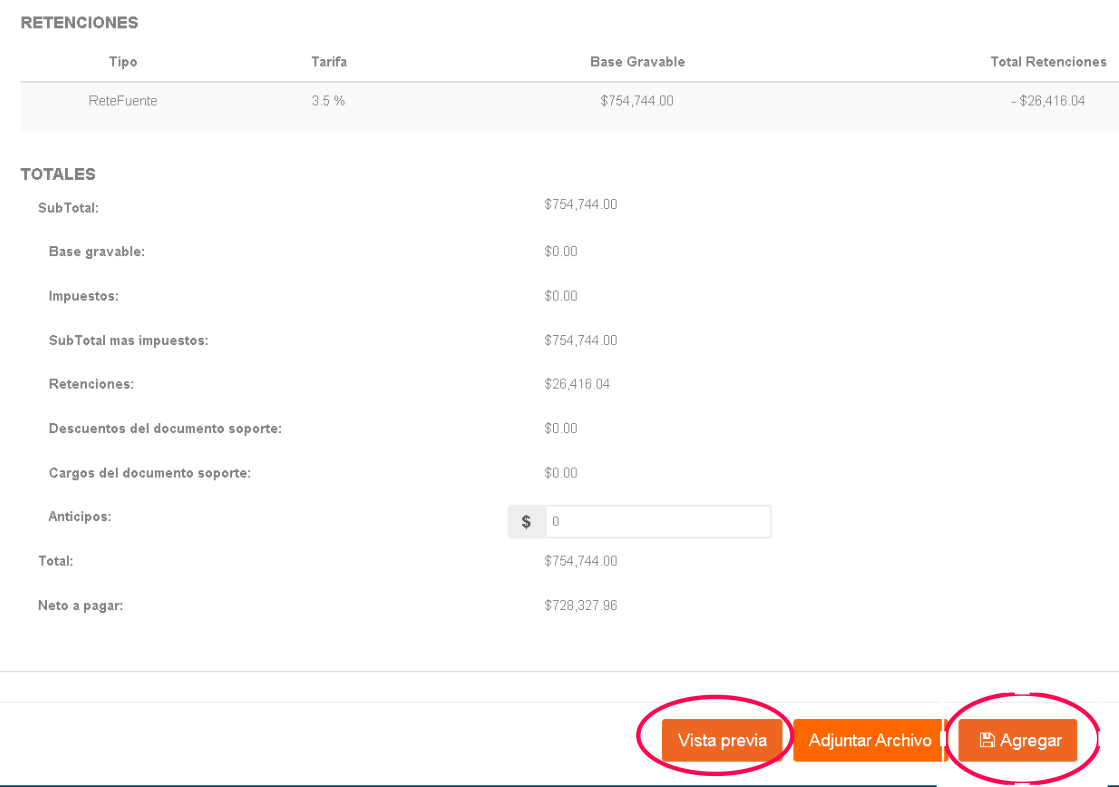Click the Impuestos $0.00 value
Viewport: 1119px width, 787px height.
[560, 295]
